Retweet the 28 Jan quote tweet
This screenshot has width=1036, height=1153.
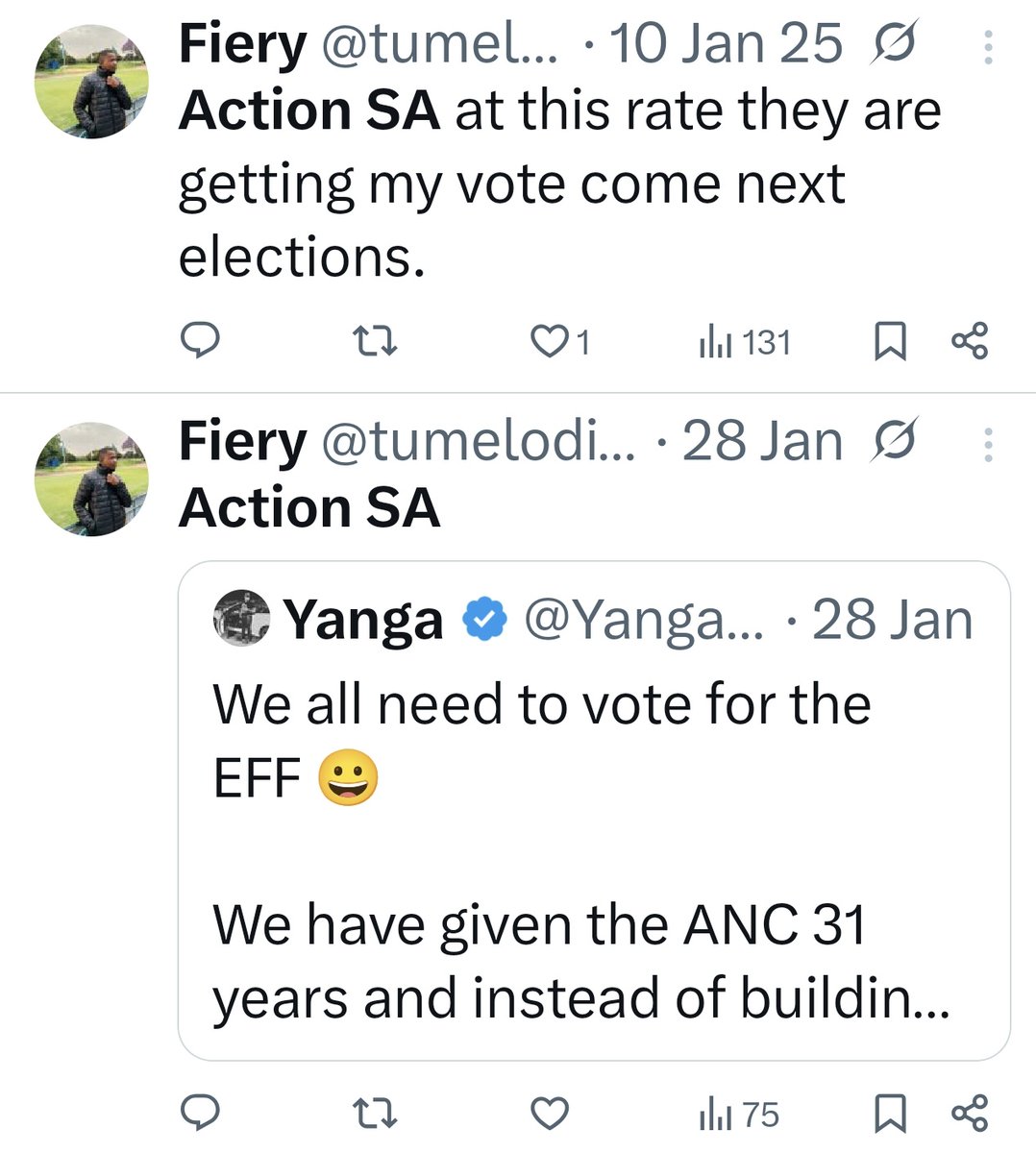375,1114
